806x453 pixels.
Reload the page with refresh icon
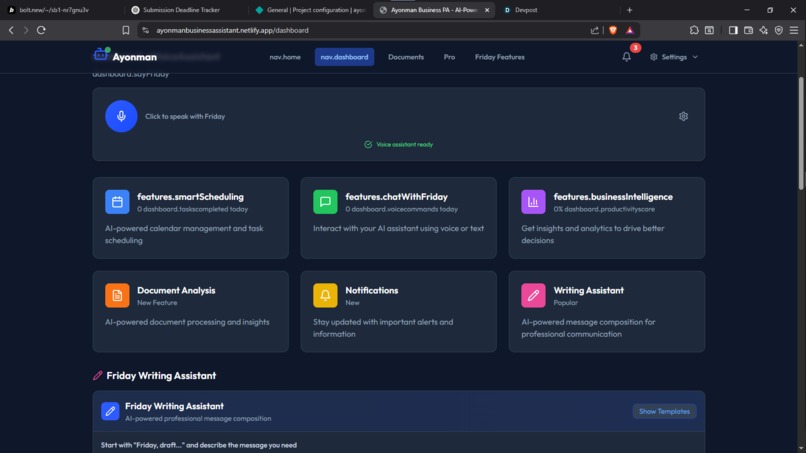tap(41, 30)
